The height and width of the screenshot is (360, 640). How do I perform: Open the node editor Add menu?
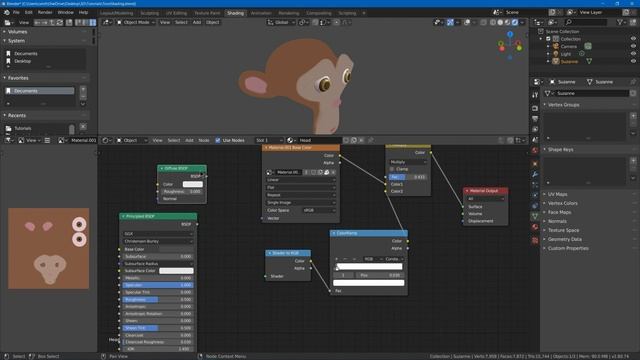[189, 140]
